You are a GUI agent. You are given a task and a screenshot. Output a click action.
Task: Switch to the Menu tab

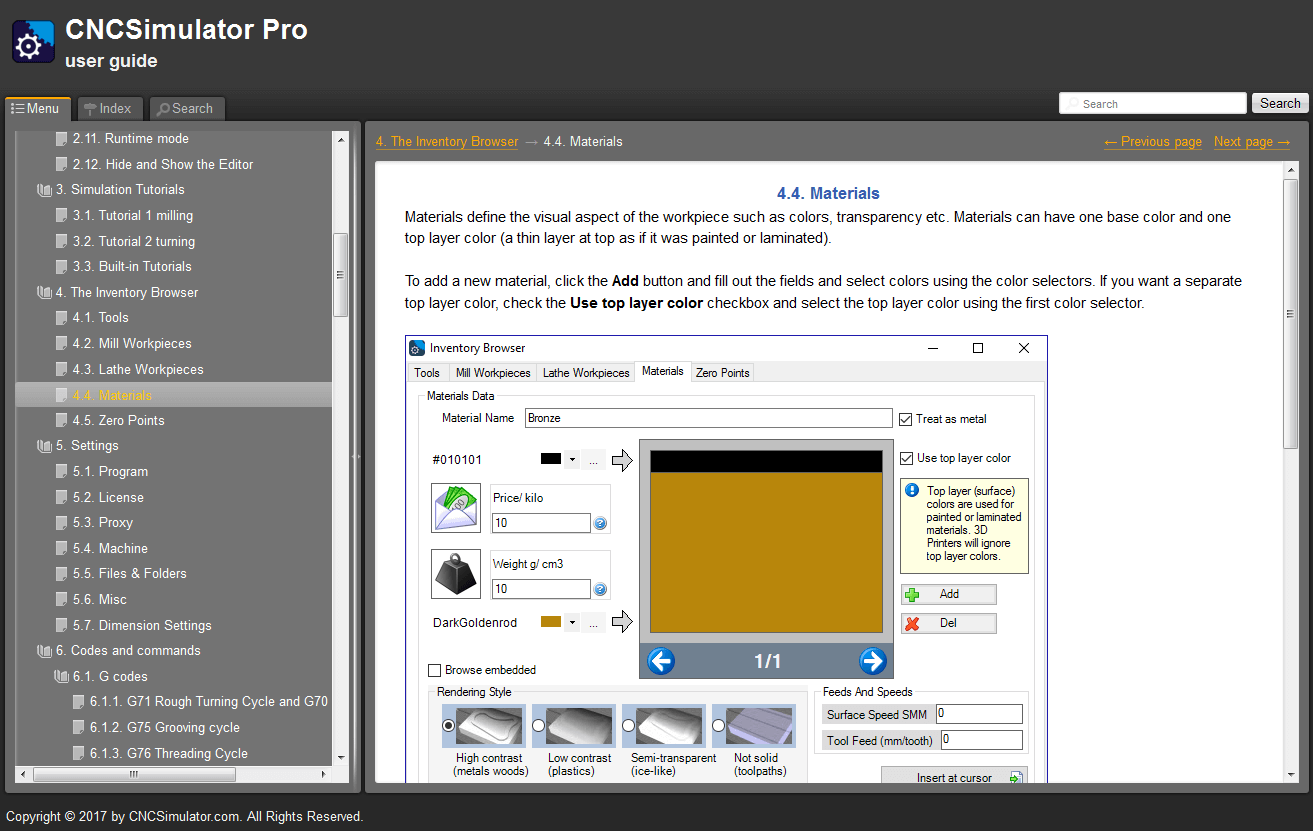[36, 108]
